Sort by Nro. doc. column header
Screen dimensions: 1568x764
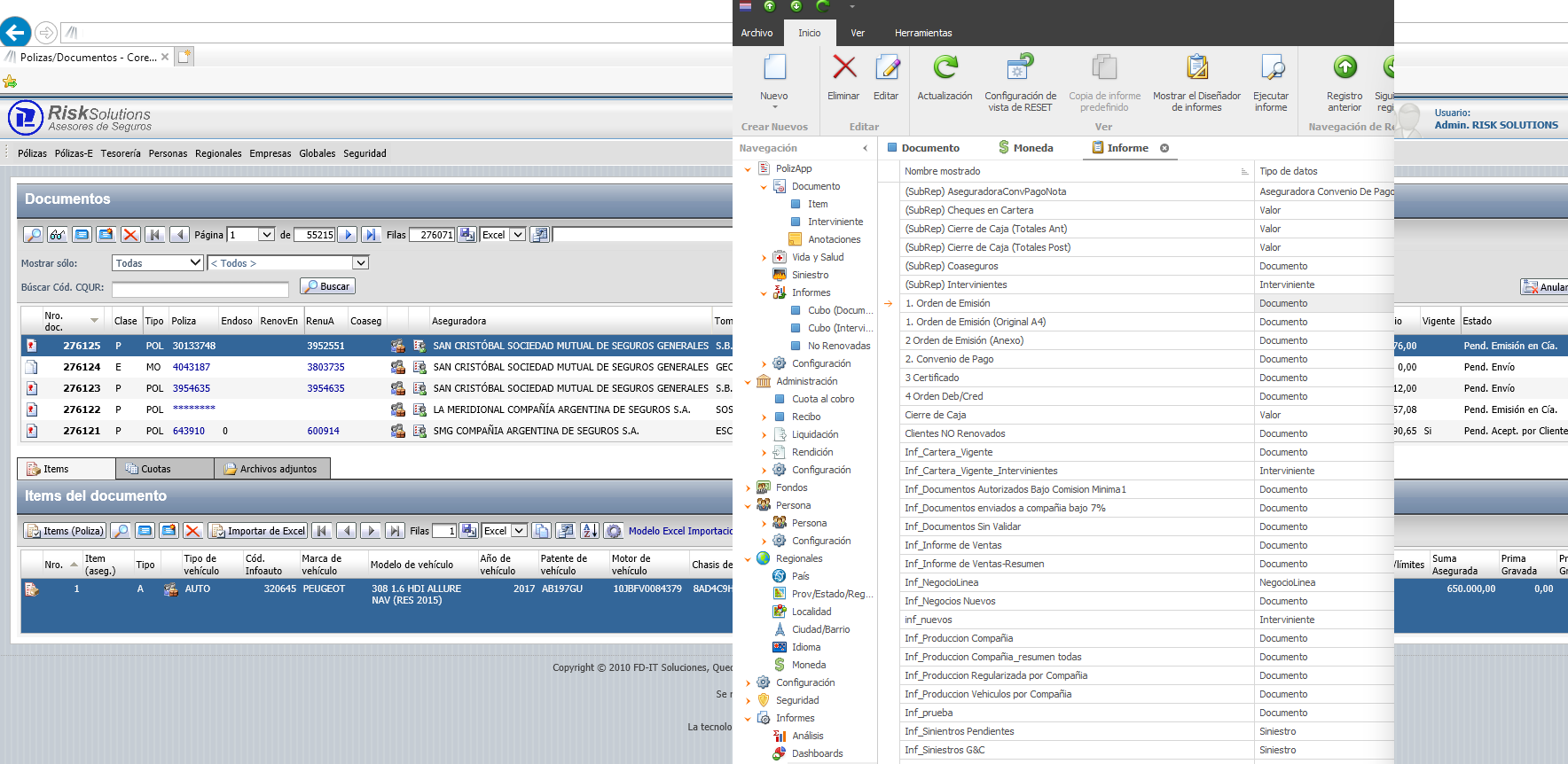click(x=73, y=320)
